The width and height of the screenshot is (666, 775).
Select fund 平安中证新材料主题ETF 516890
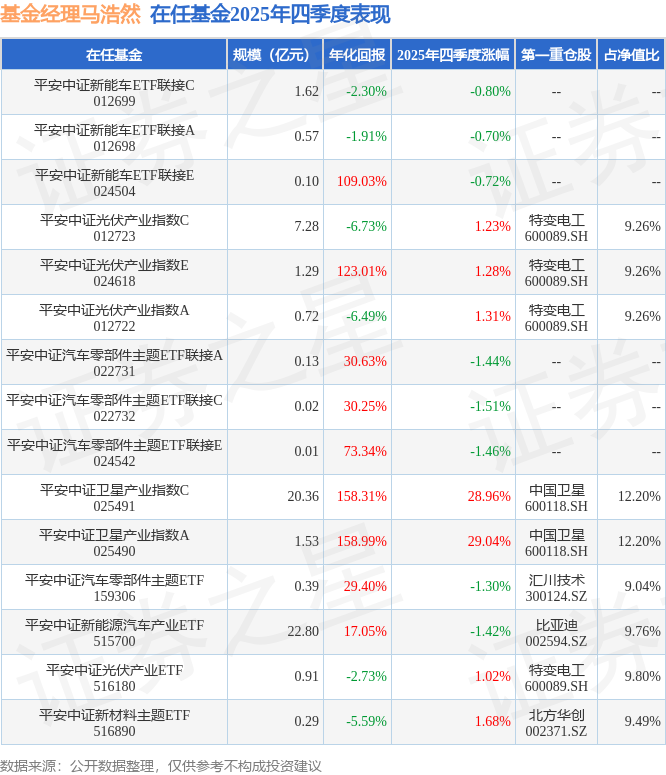114,722
